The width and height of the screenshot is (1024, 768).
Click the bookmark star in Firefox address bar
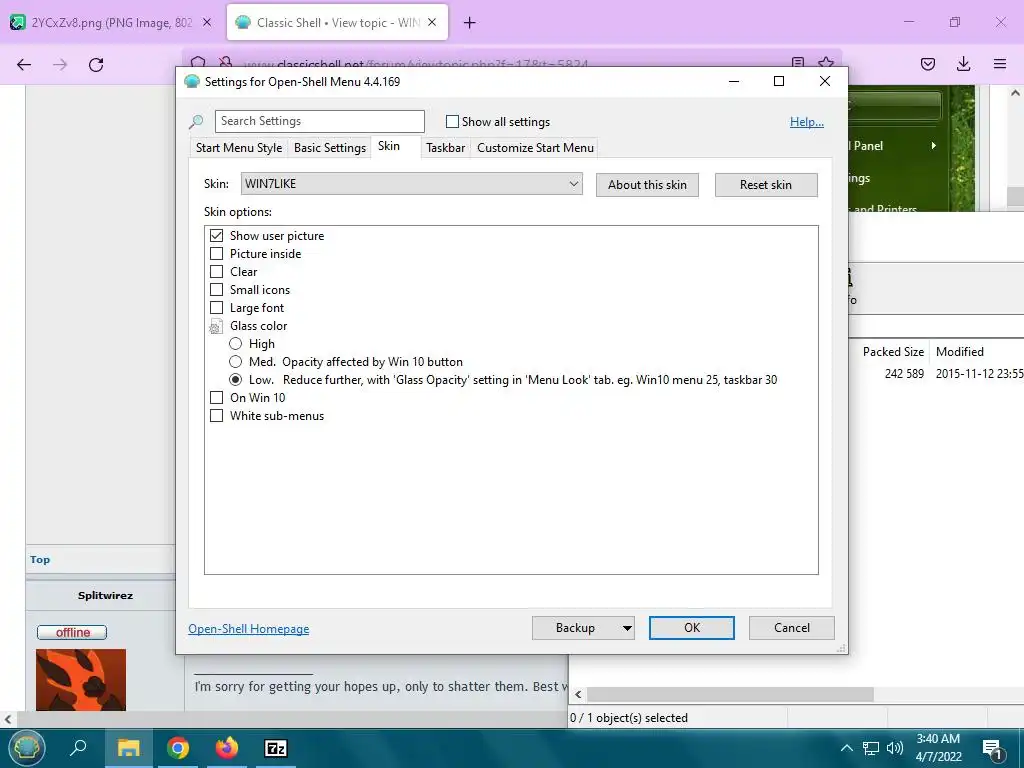pyautogui.click(x=825, y=63)
